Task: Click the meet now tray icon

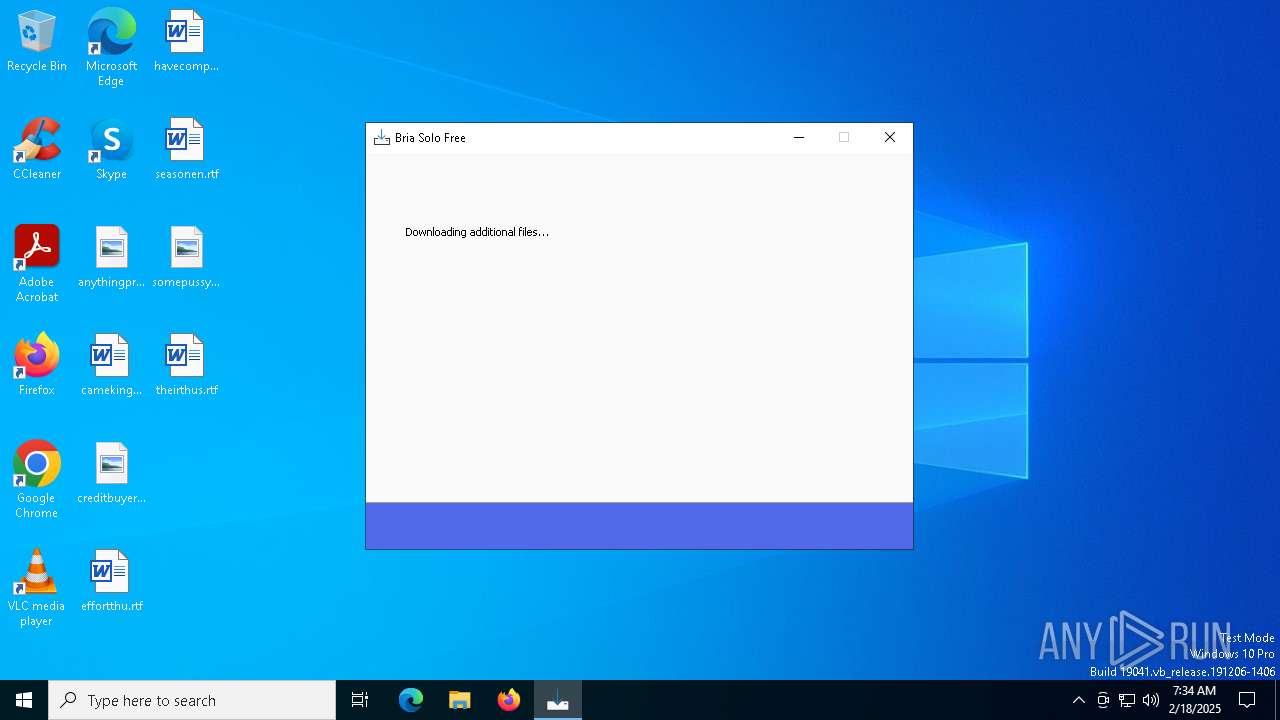Action: (1103, 700)
